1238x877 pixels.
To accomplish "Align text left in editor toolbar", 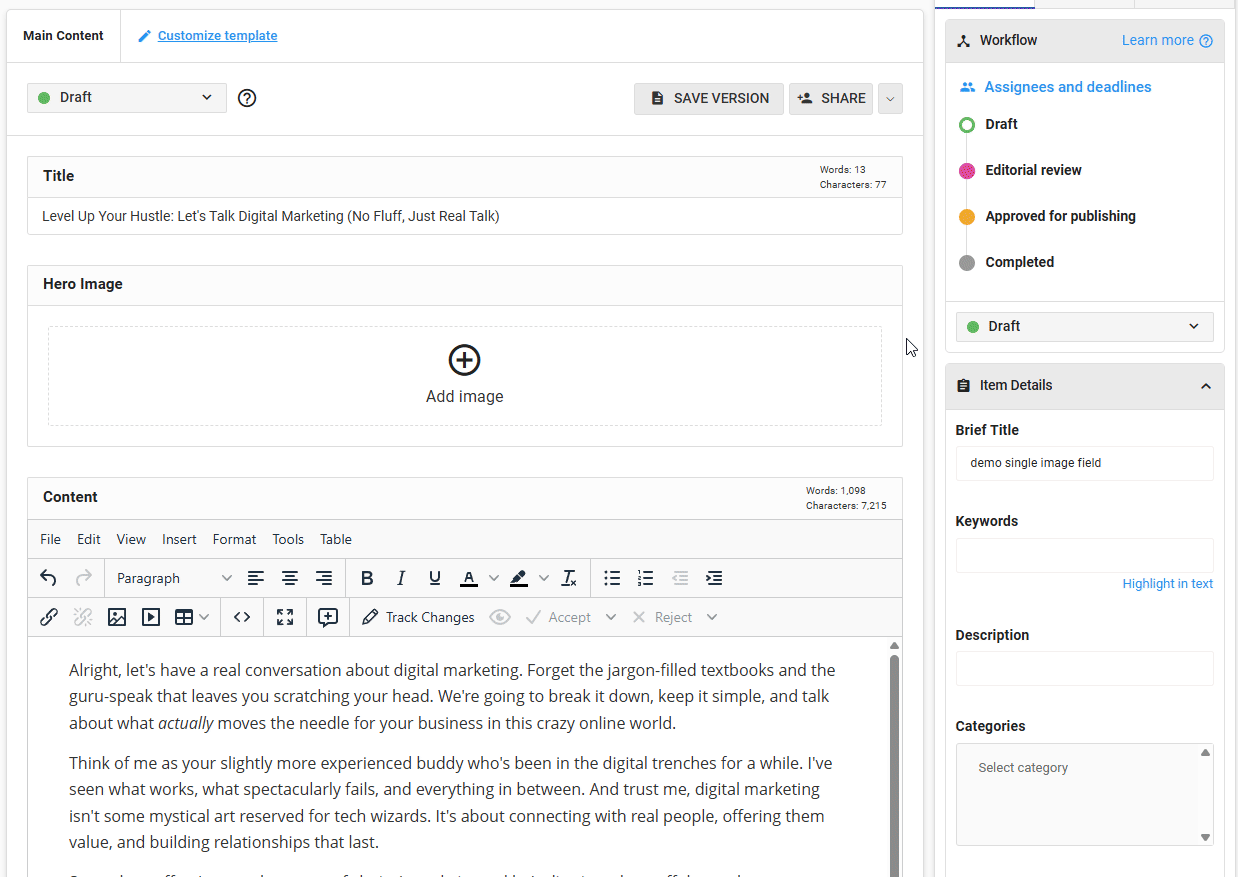I will click(x=256, y=578).
